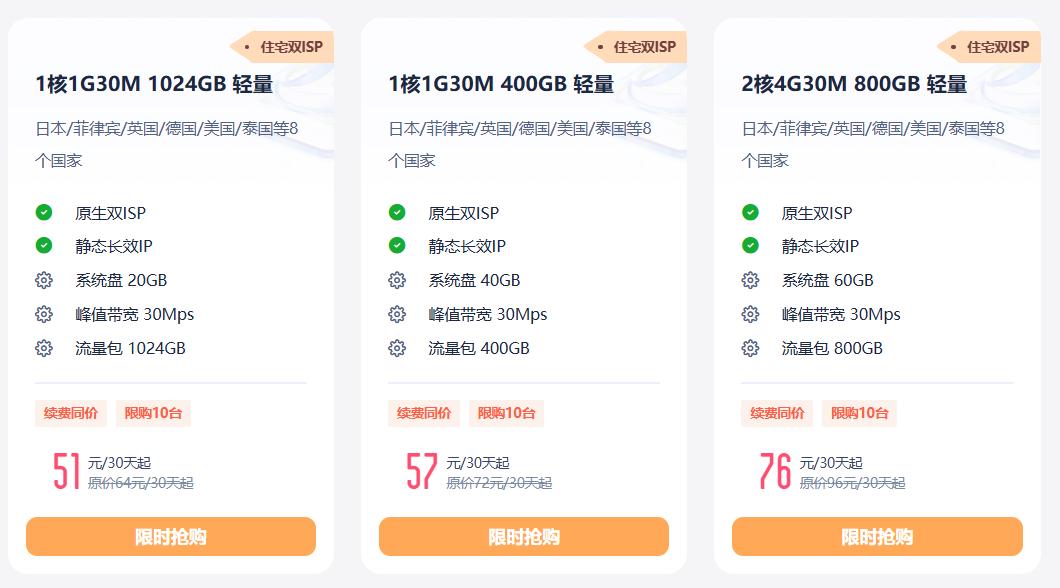This screenshot has height=588, width=1060.
Task: Click 续费同价 badge on the second card
Action: [x=424, y=413]
